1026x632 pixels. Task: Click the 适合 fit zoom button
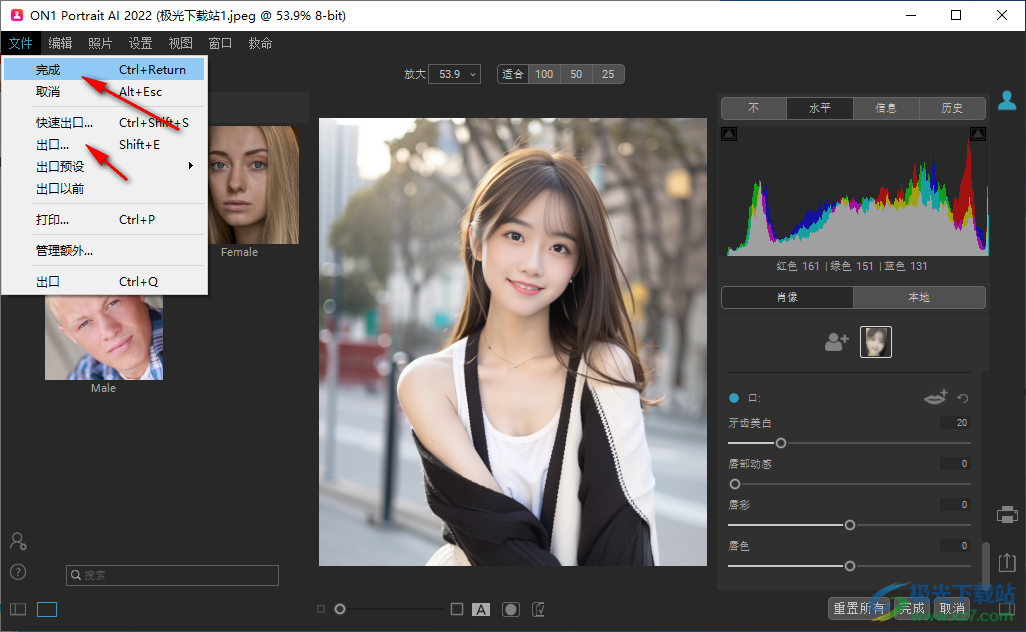(x=512, y=74)
